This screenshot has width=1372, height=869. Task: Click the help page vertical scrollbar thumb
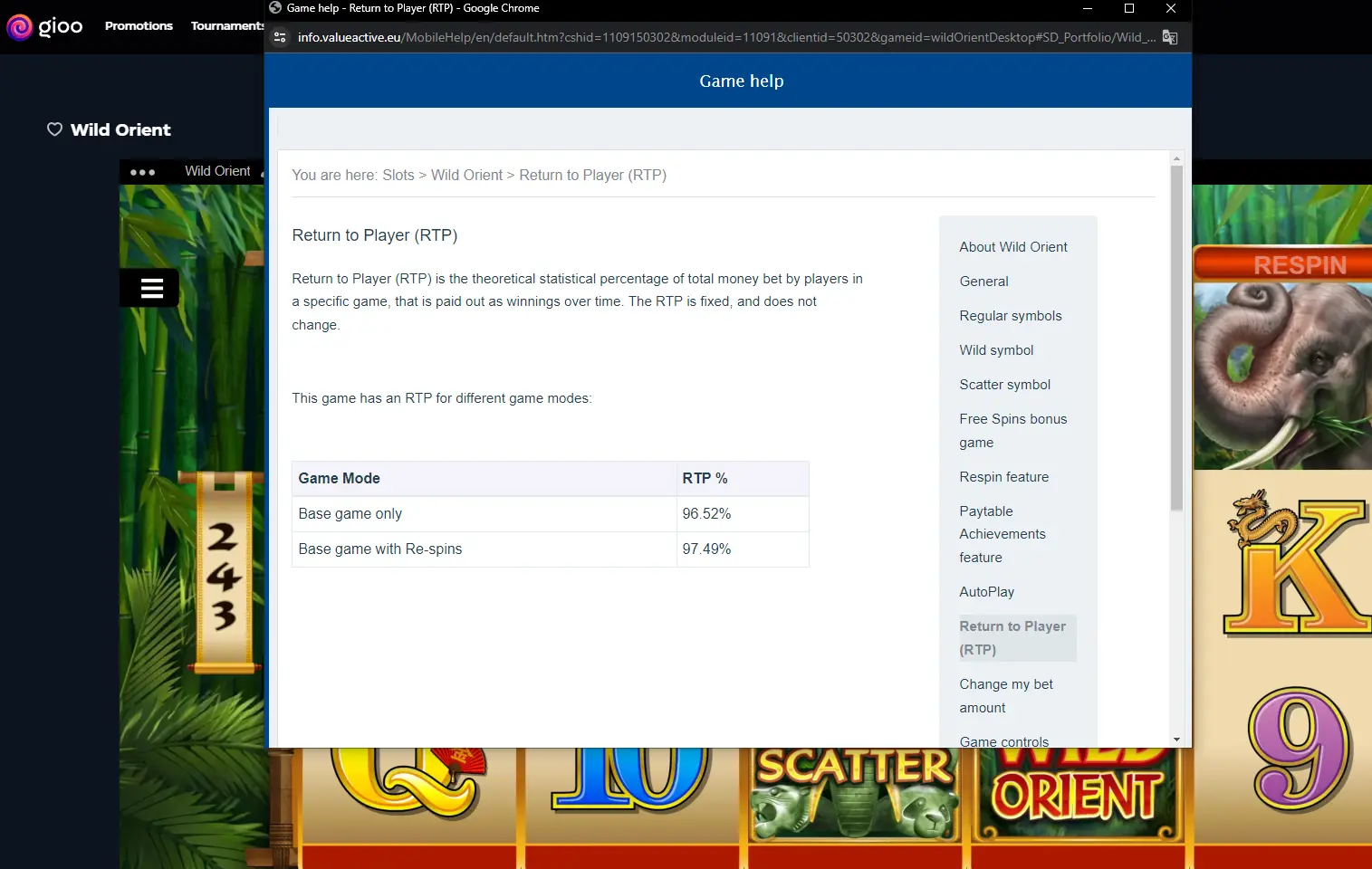click(x=1176, y=339)
